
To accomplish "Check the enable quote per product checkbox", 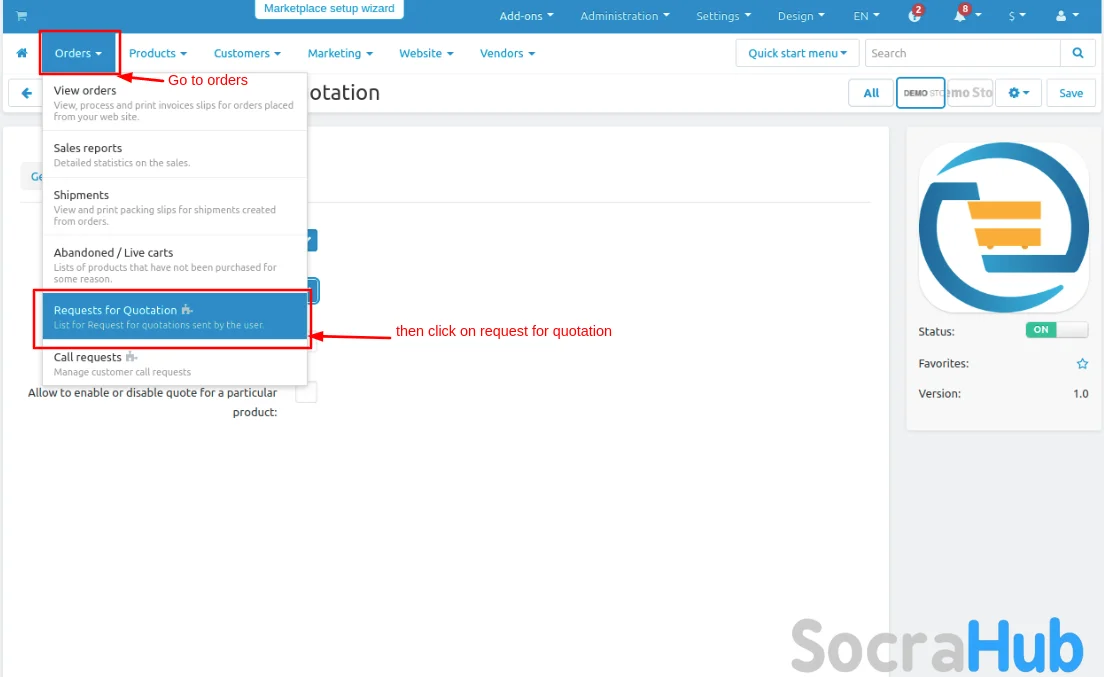I will tap(306, 393).
